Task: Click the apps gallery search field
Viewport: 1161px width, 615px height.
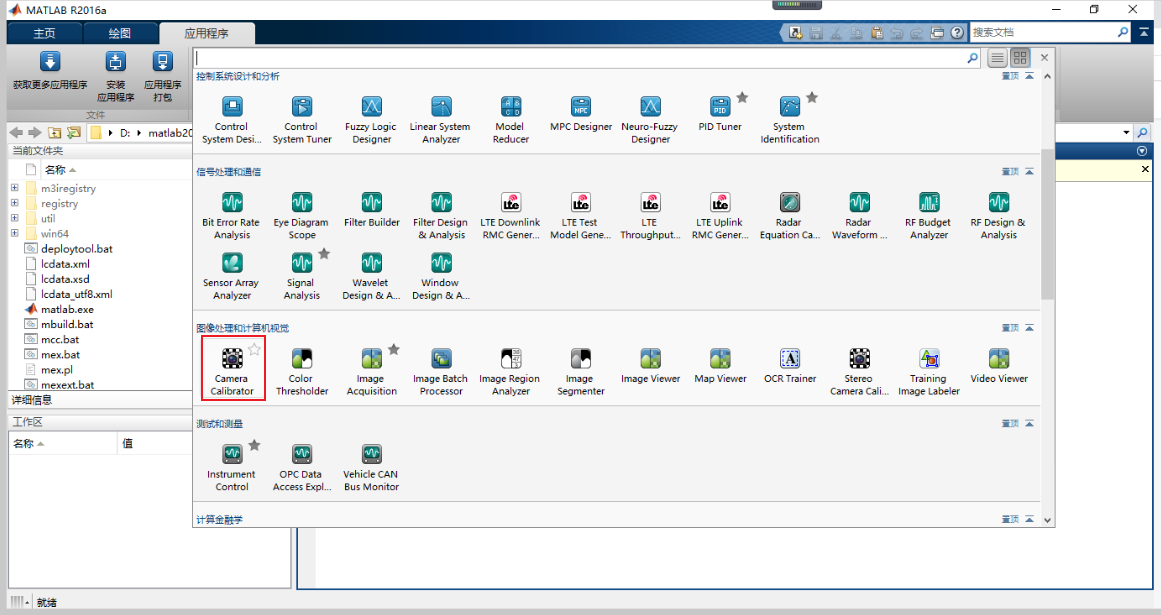Action: pos(581,58)
